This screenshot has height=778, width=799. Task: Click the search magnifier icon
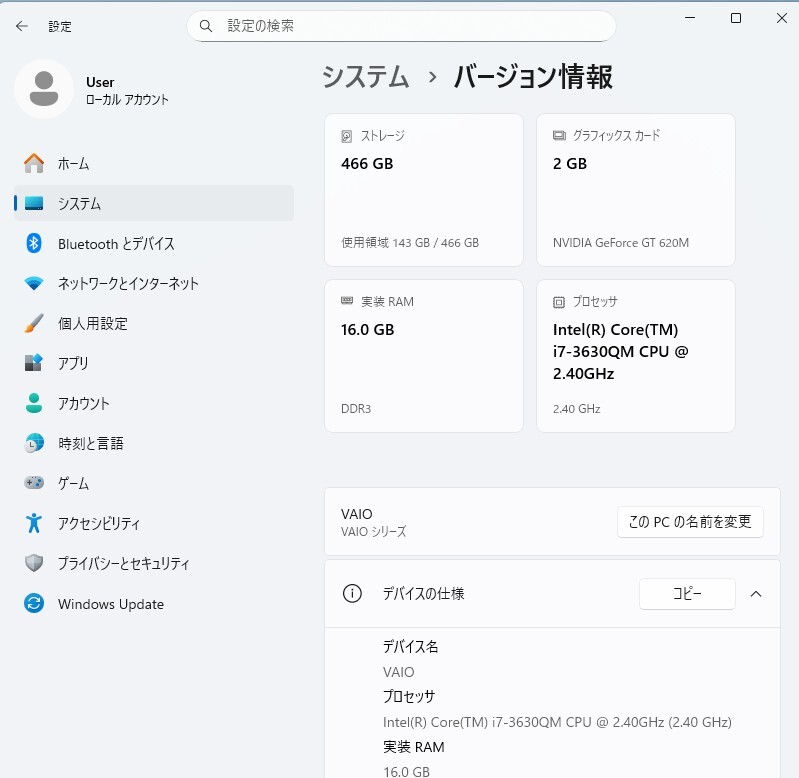205,26
